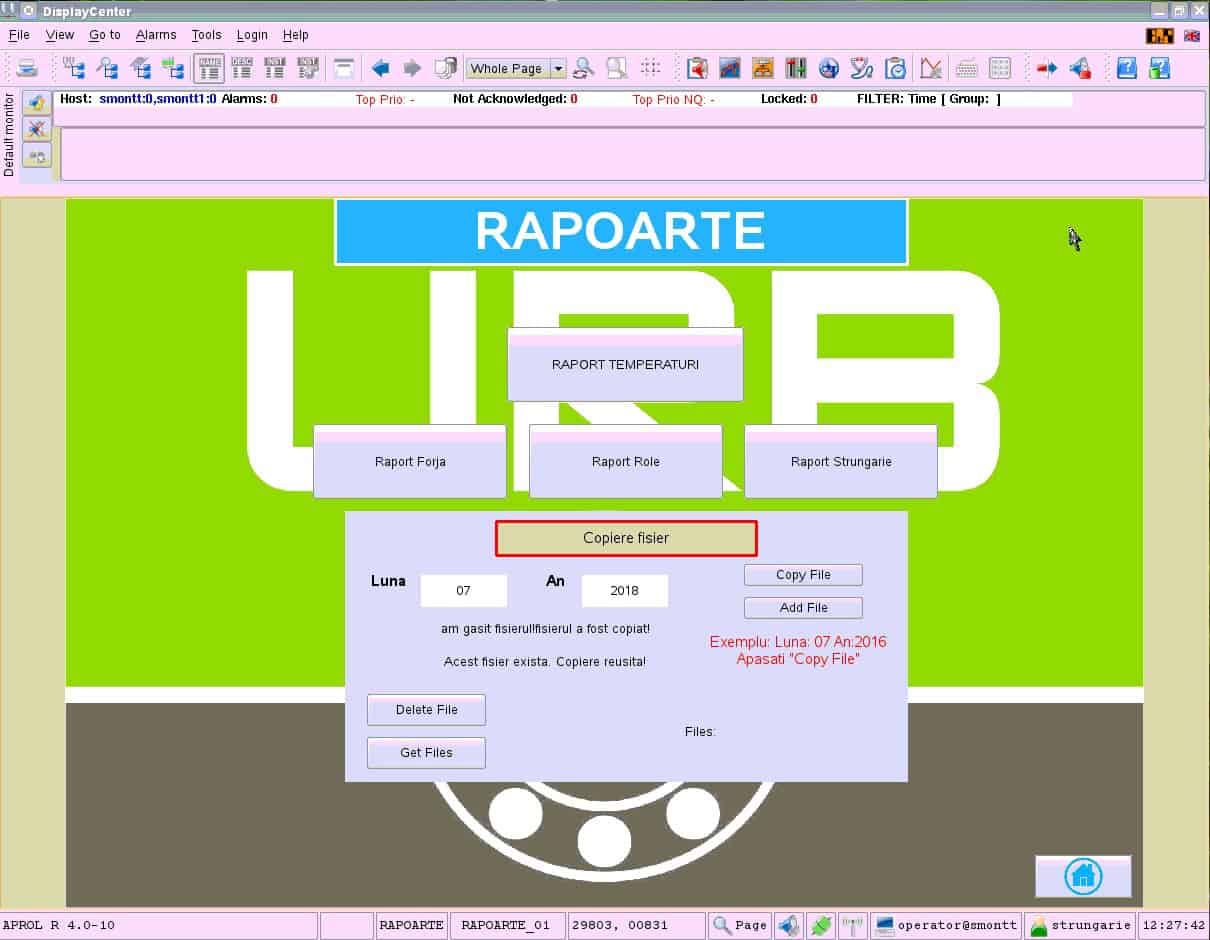
Task: Toggle the DESC display mode button
Action: click(242, 68)
